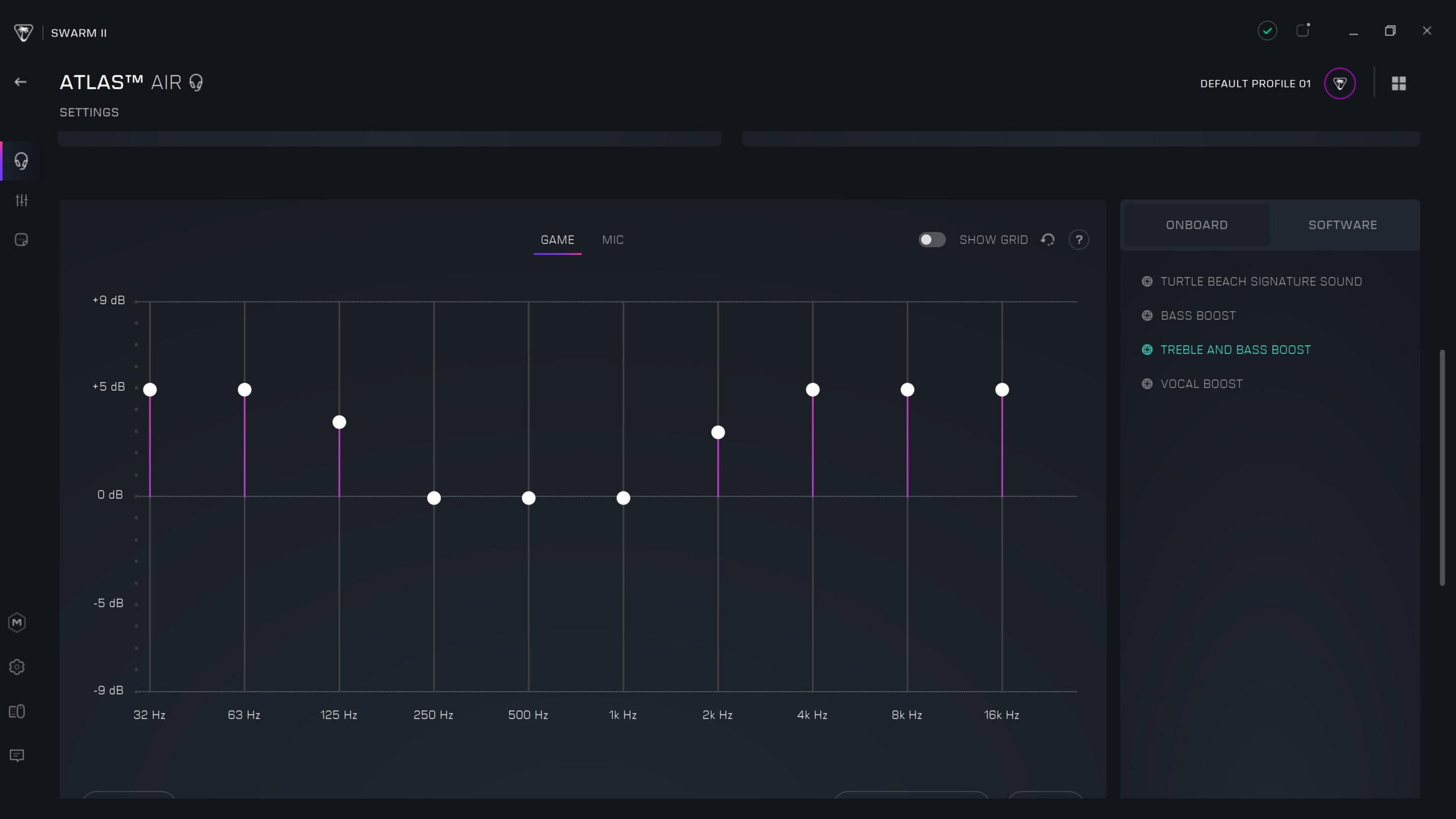Click the reset EQ icon
Screen dimensions: 1456x819
(x=1048, y=239)
